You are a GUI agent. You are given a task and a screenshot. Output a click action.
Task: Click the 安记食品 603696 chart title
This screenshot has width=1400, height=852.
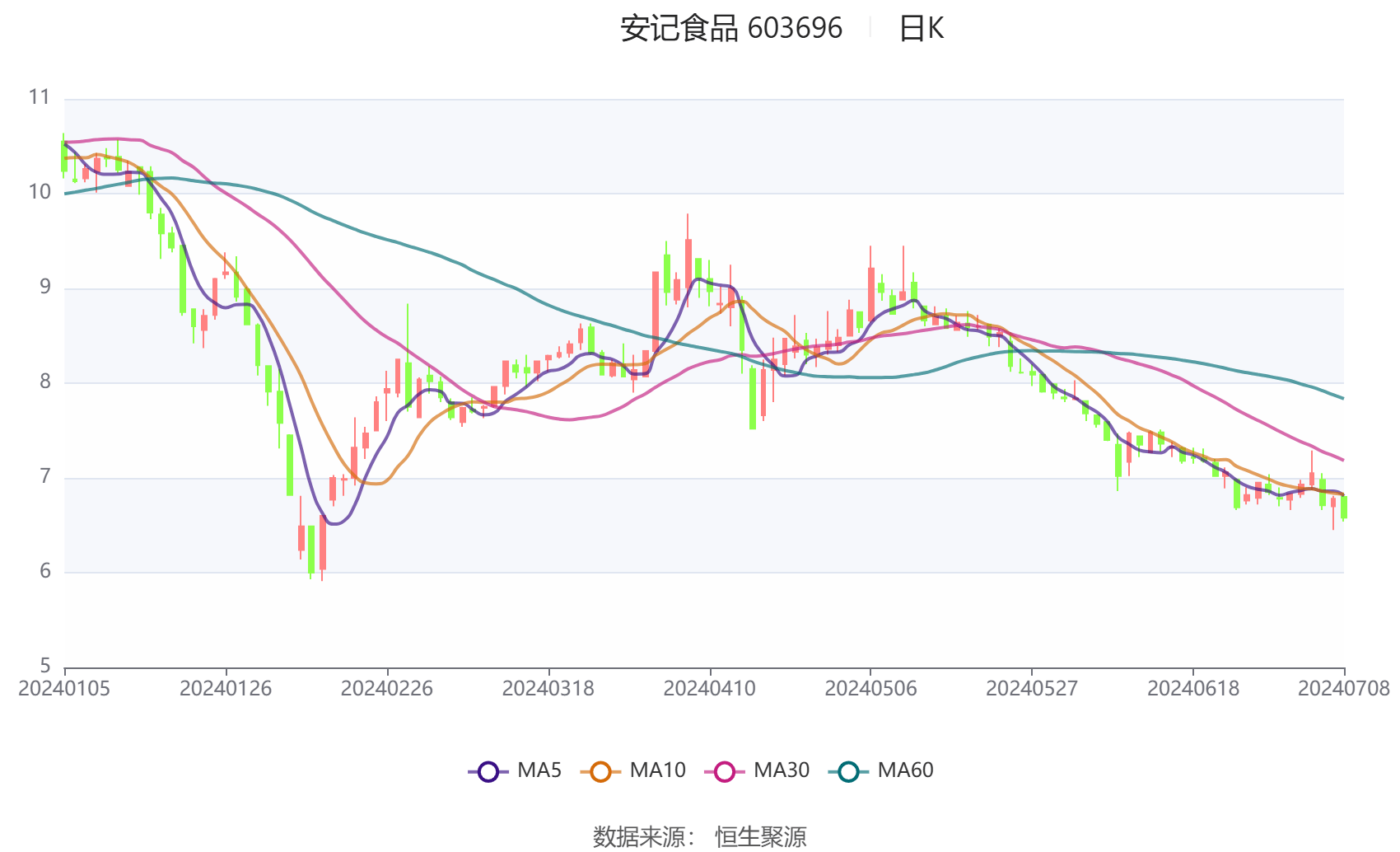coord(728,28)
